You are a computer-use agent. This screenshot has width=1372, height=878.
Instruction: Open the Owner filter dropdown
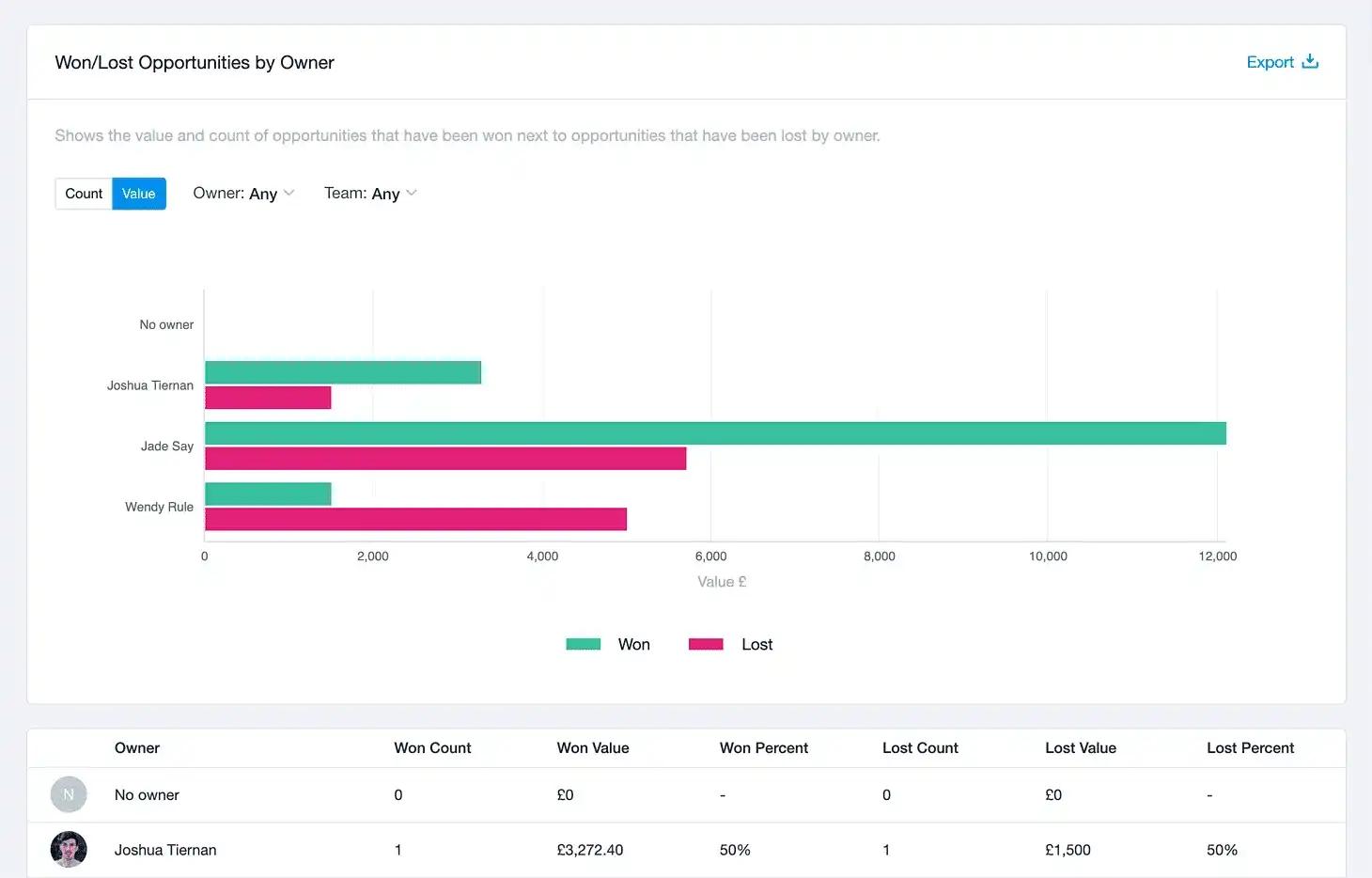243,194
